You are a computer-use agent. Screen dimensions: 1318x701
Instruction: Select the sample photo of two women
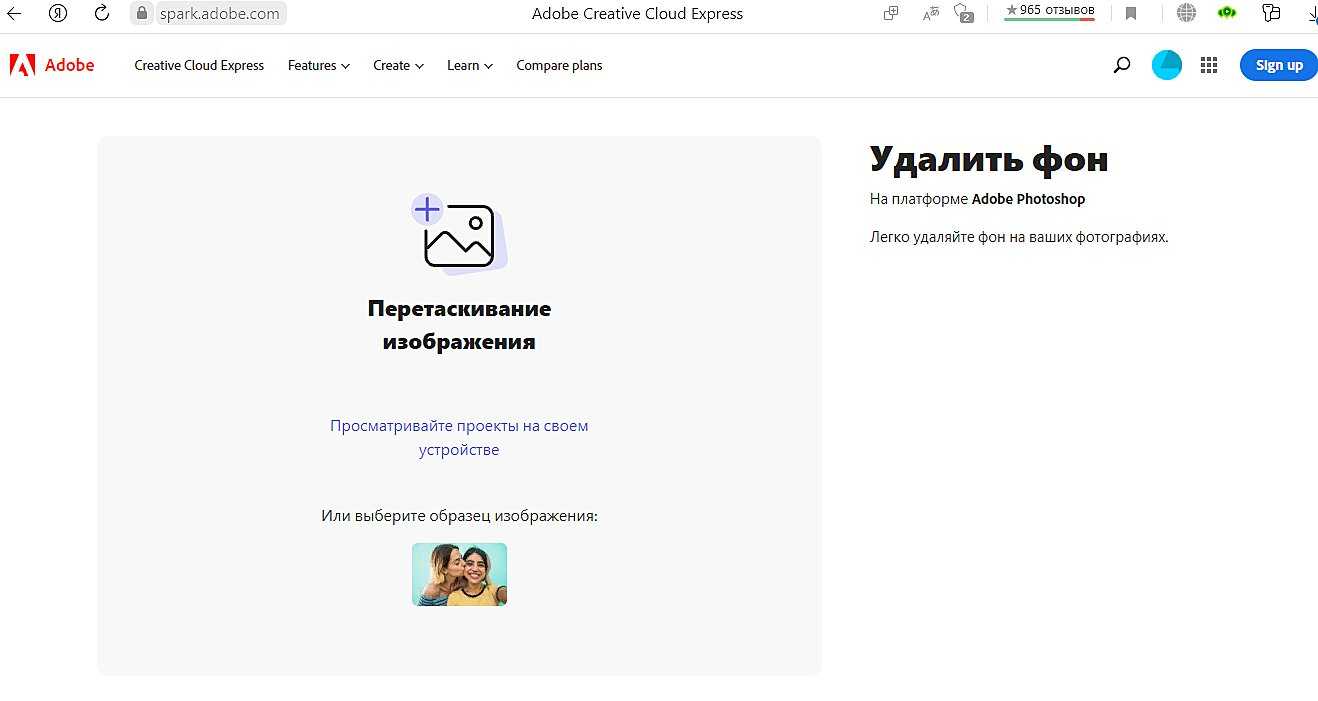tap(459, 574)
